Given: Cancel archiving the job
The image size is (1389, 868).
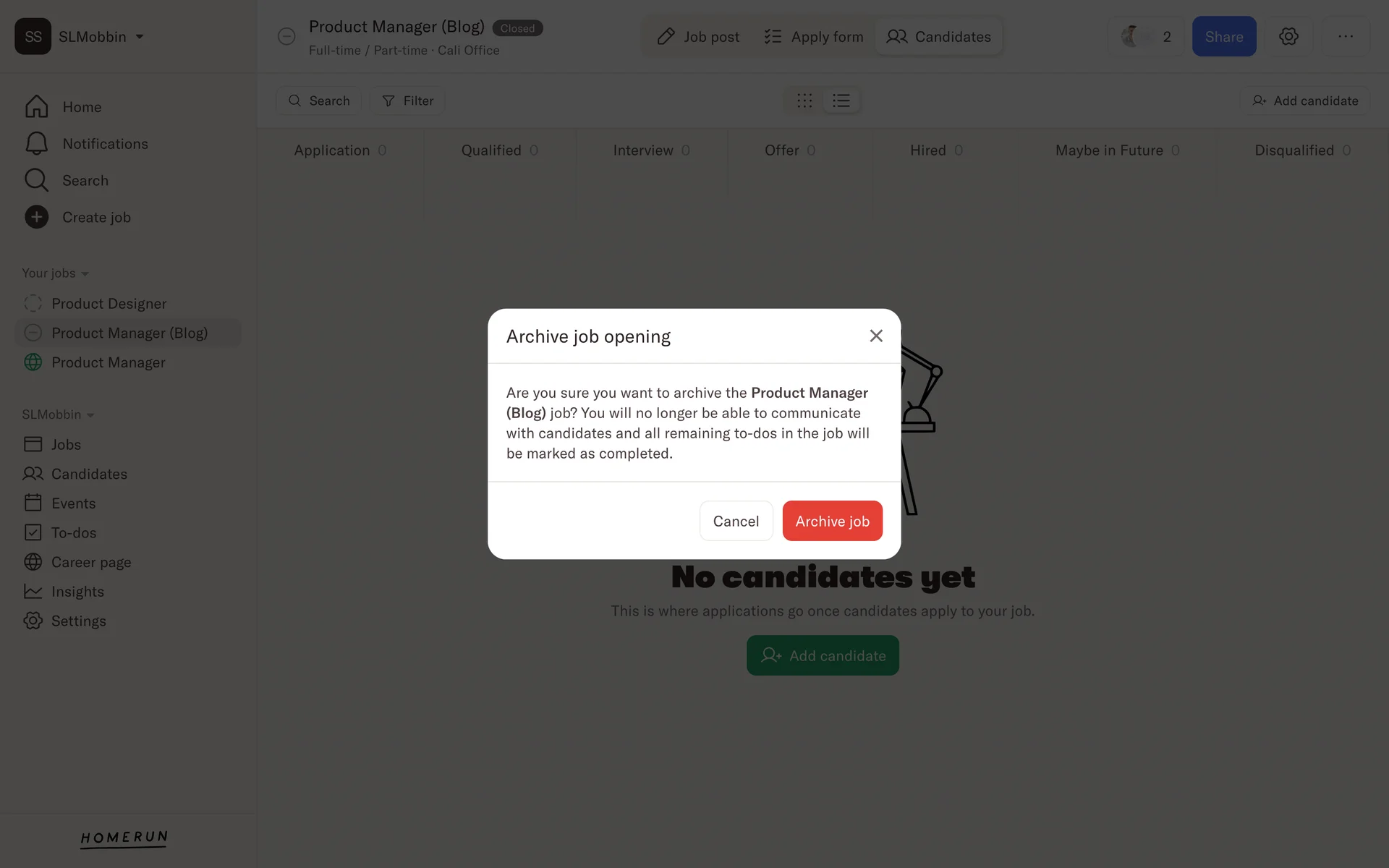Looking at the screenshot, I should tap(736, 521).
